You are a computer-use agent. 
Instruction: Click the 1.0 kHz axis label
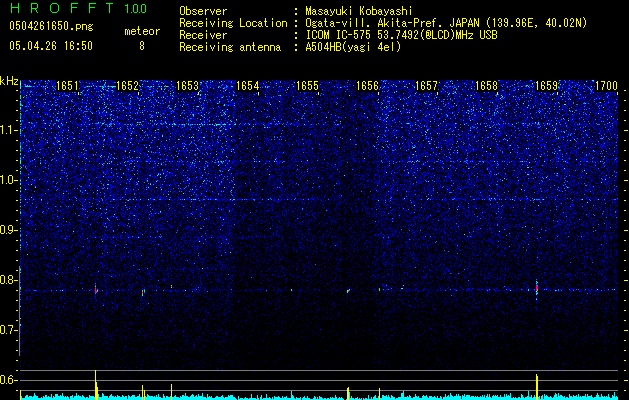(9, 180)
